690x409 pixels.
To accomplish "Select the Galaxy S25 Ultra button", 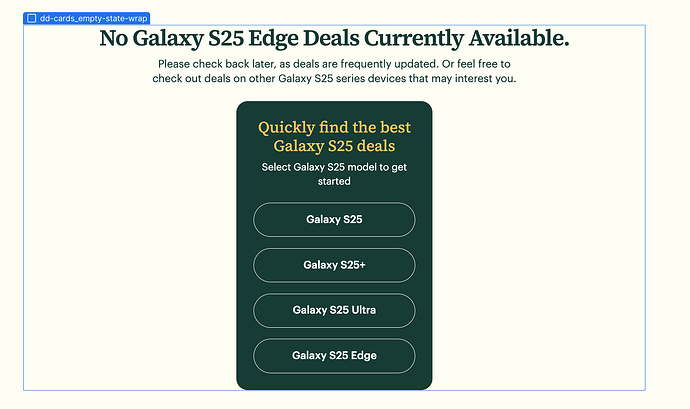I will [334, 310].
